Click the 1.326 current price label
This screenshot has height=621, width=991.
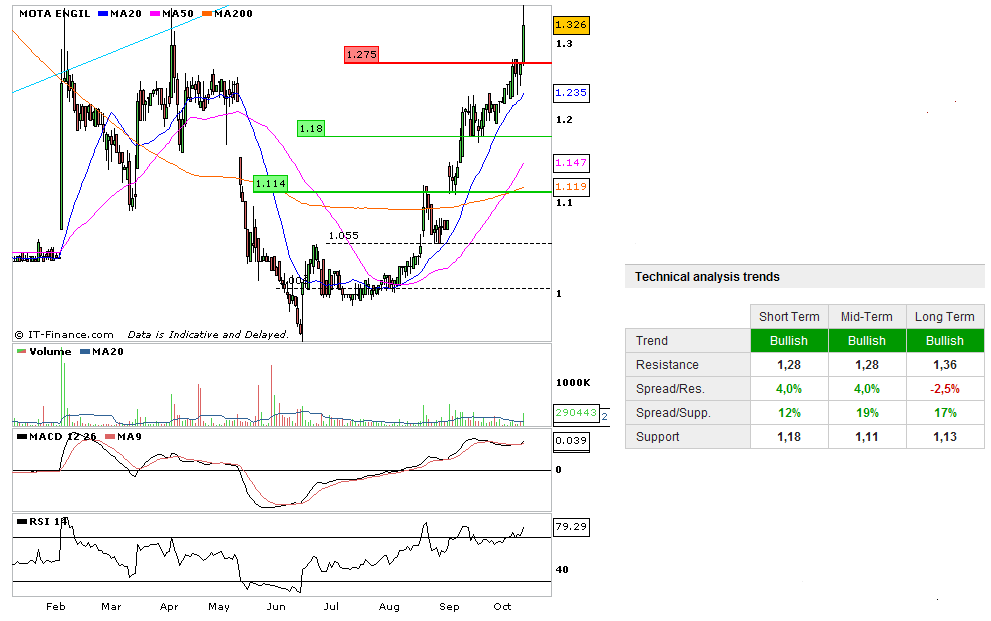[571, 25]
